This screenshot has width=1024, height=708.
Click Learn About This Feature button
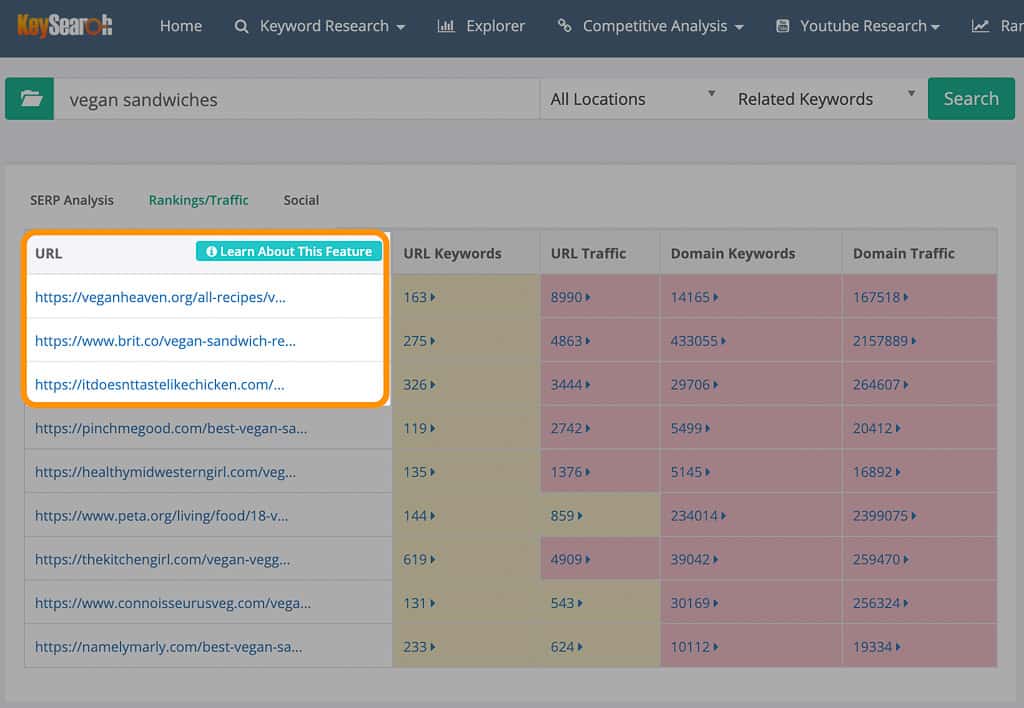tap(288, 252)
